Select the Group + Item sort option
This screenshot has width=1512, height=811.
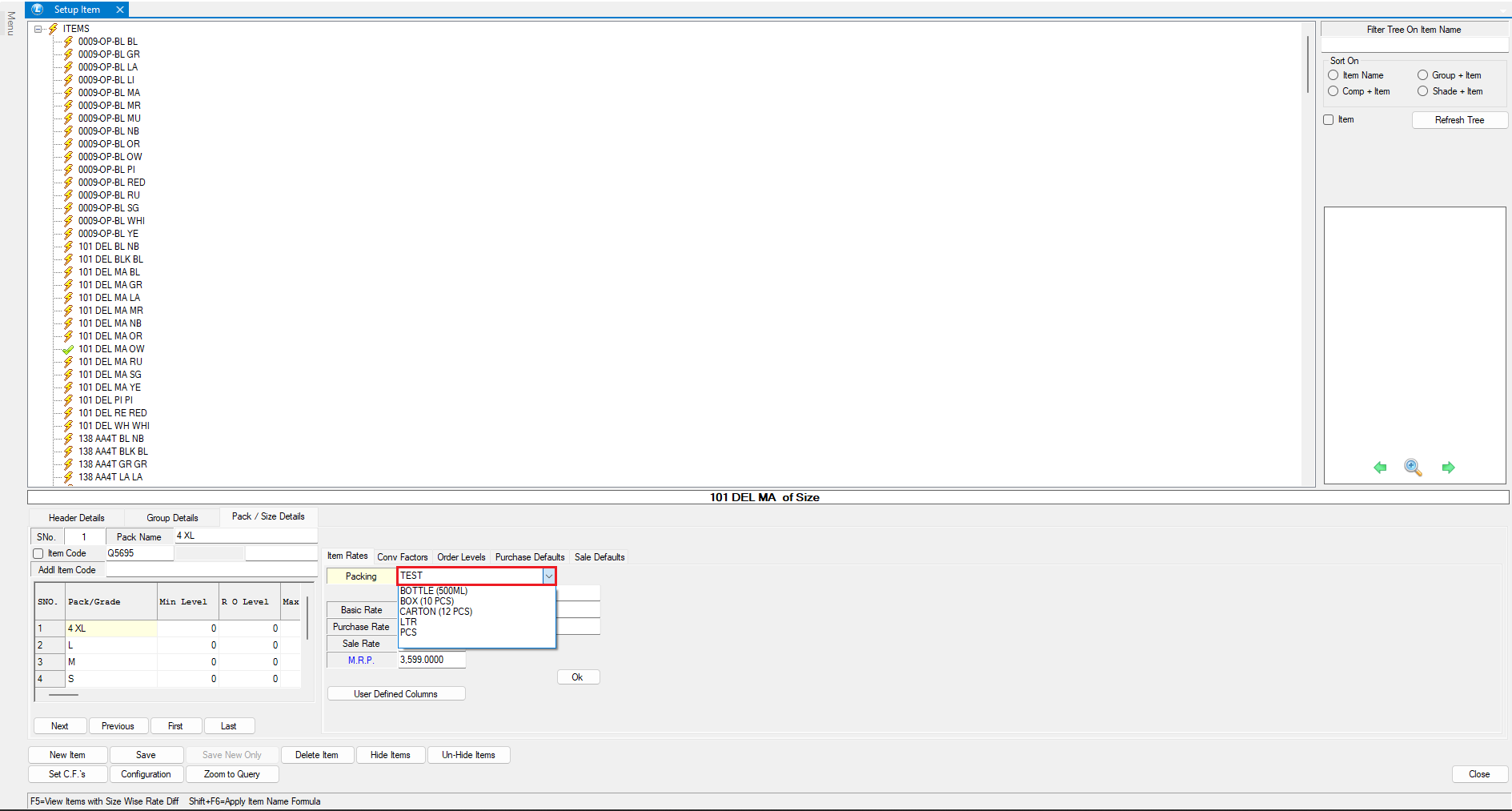tap(1422, 75)
